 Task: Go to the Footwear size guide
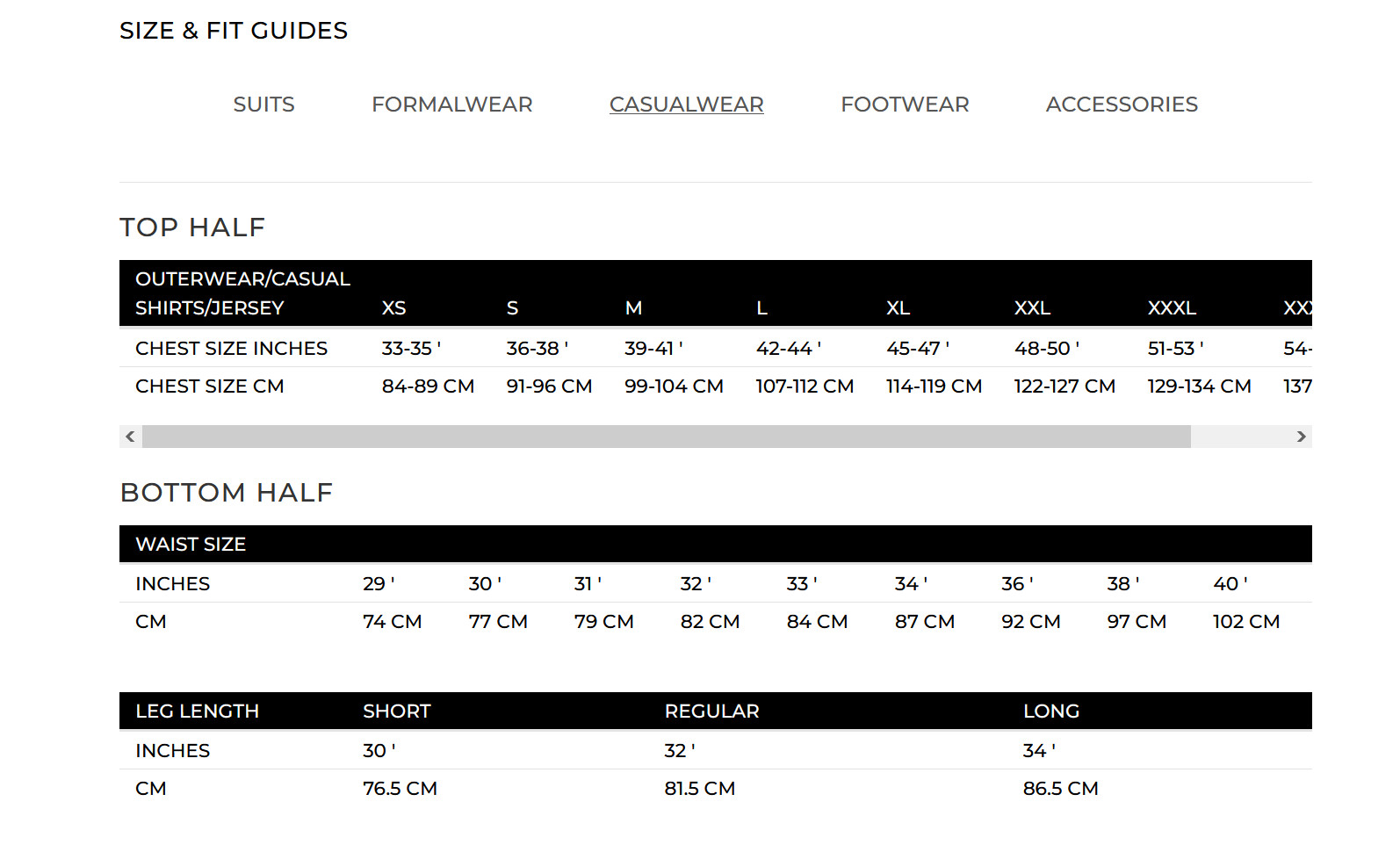point(905,105)
